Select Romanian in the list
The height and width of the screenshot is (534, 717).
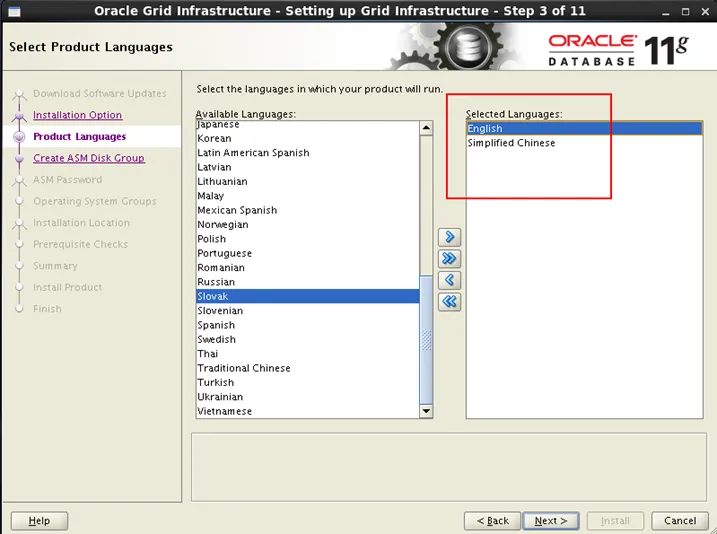pos(308,267)
